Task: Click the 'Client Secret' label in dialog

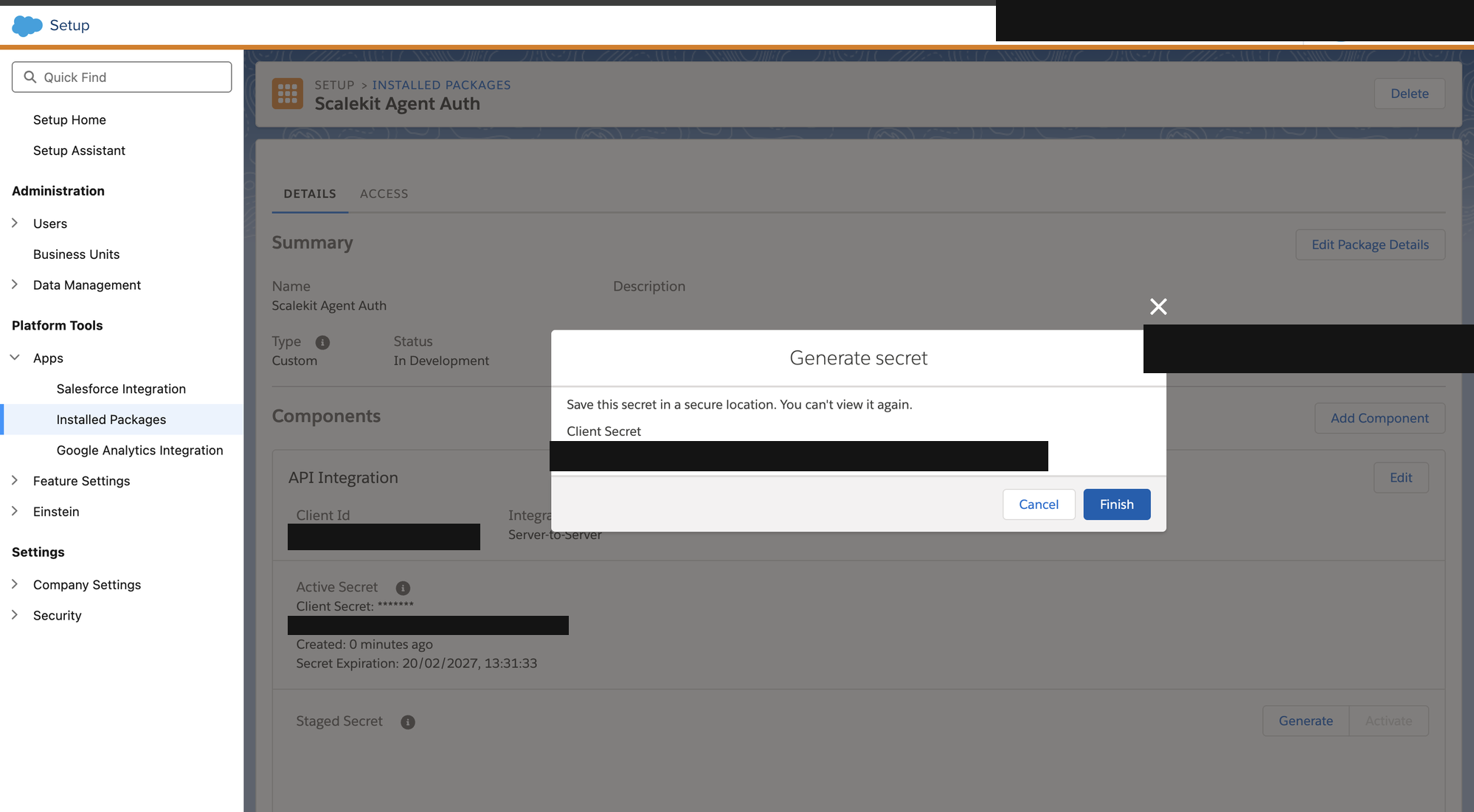Action: pyautogui.click(x=603, y=431)
